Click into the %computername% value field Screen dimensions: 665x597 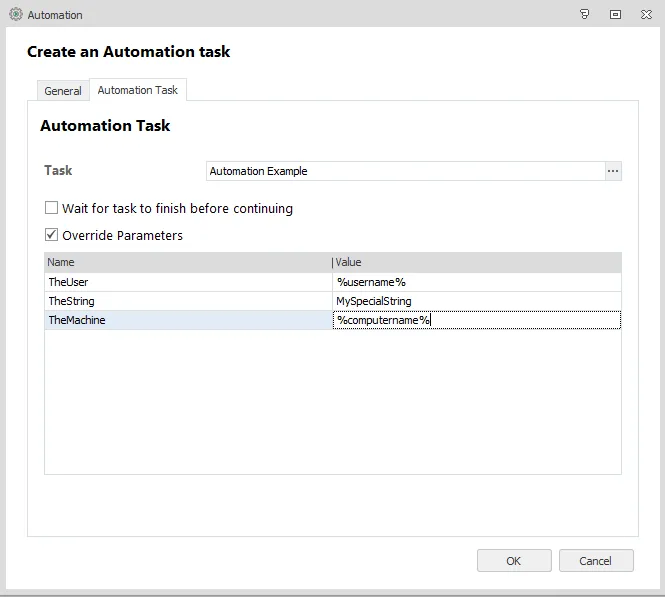476,320
